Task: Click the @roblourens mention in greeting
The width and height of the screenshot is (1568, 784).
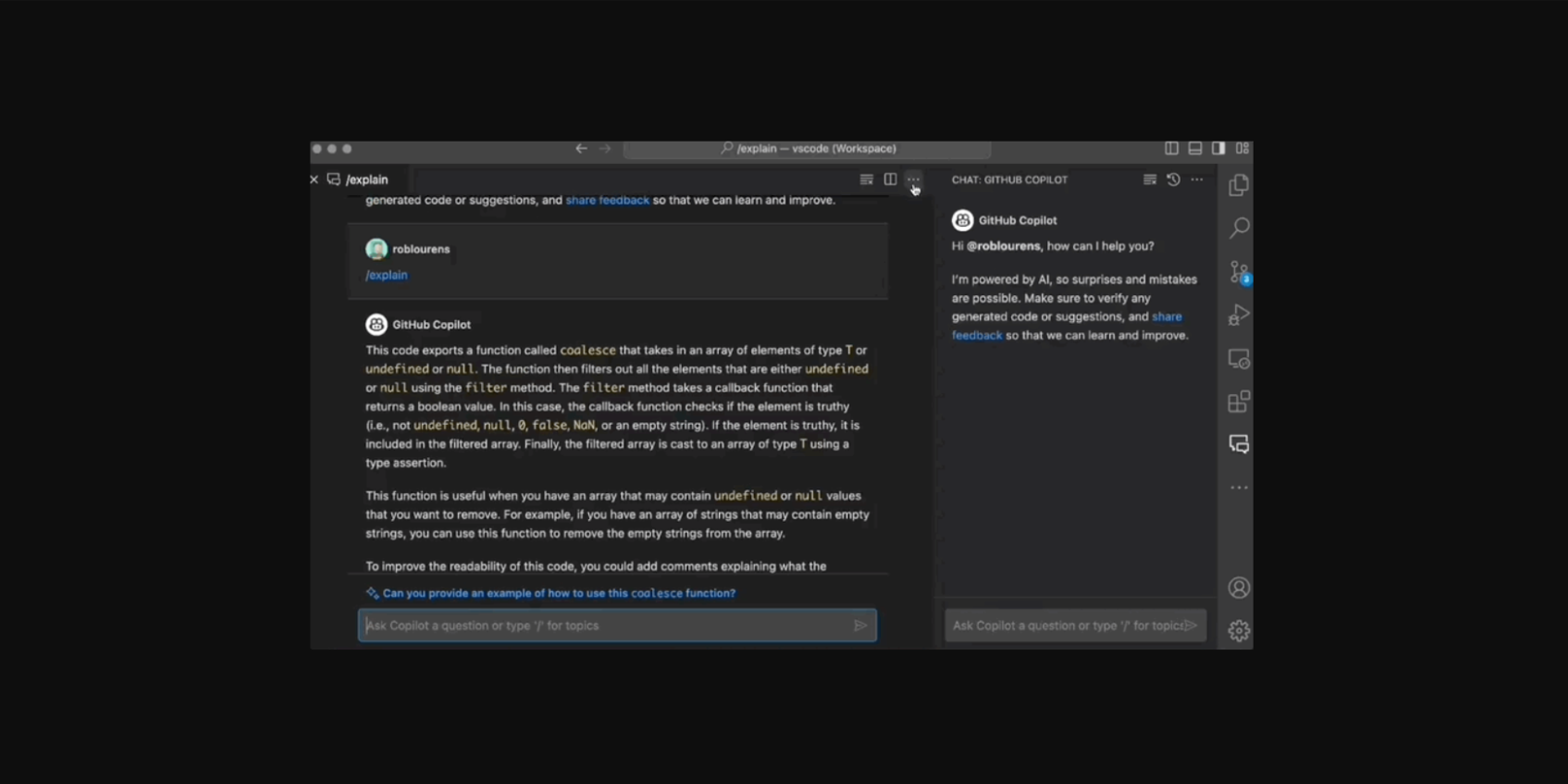Action: [x=1003, y=246]
